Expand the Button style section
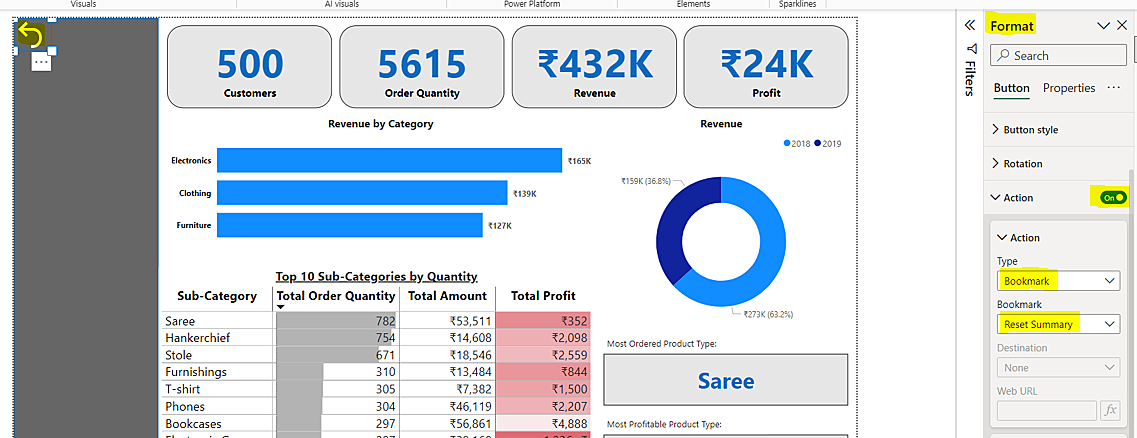This screenshot has height=438, width=1137. 1030,130
